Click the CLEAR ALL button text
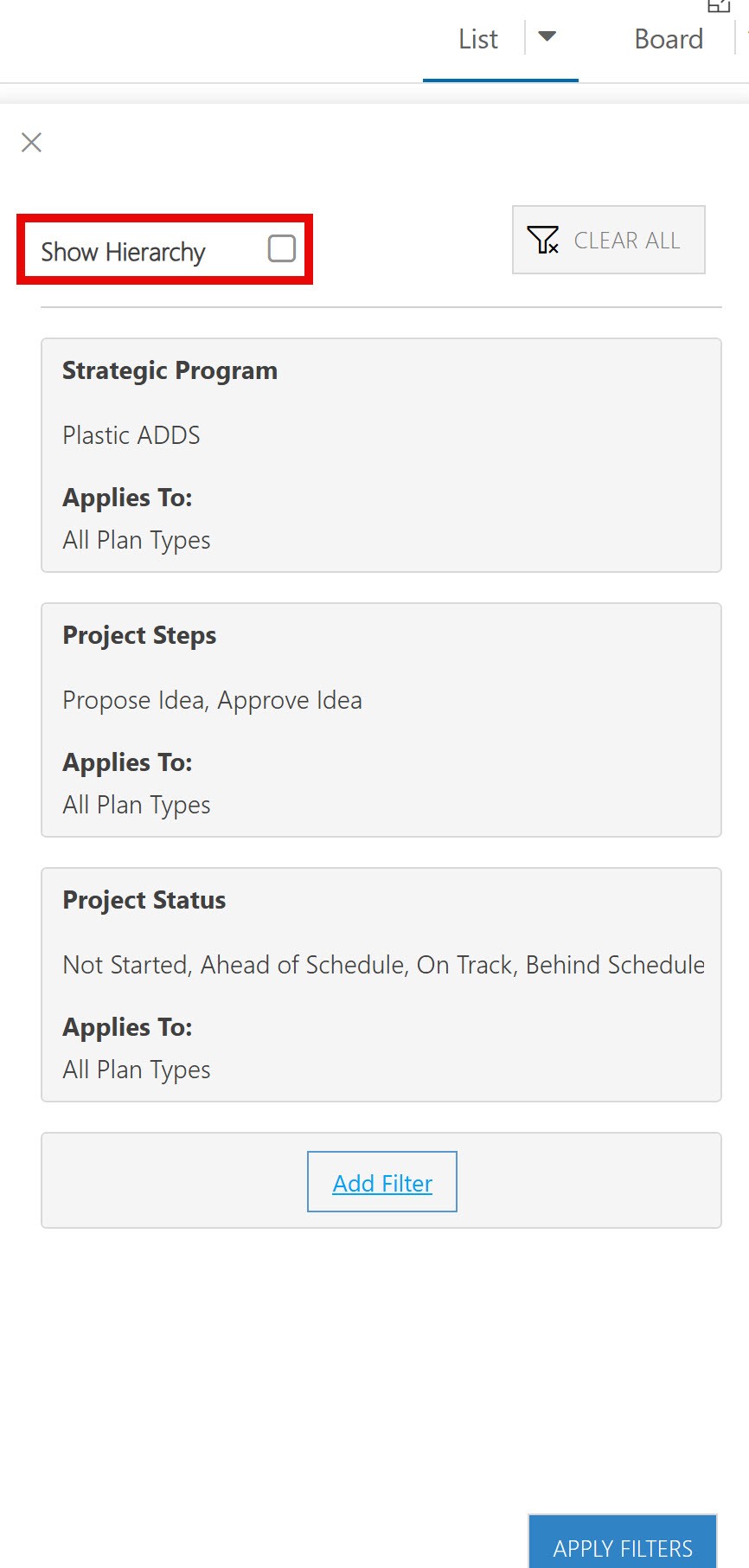This screenshot has width=749, height=1568. (x=627, y=241)
